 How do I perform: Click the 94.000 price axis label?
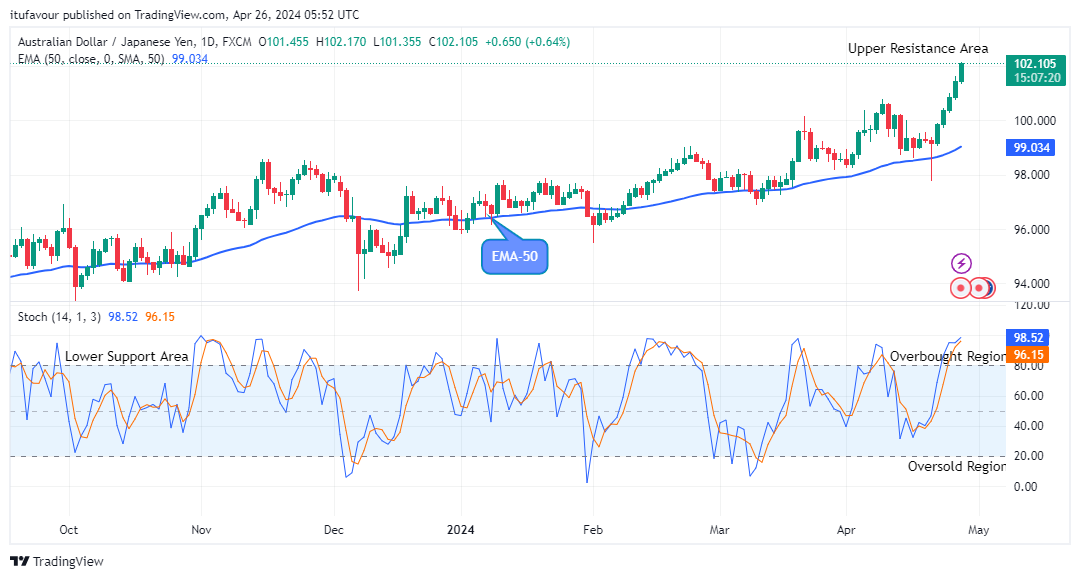point(1032,284)
